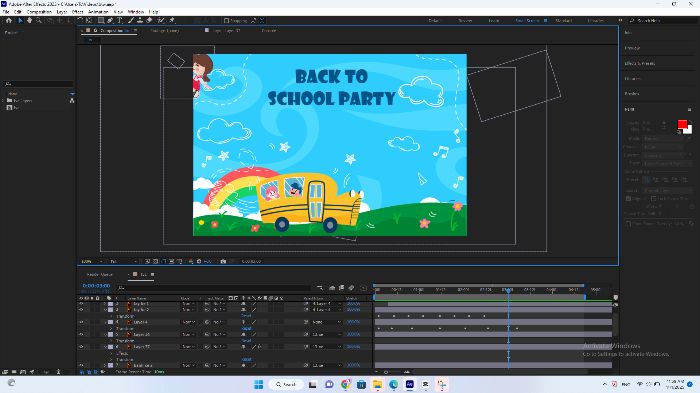The width and height of the screenshot is (700, 393).
Task: Toggle Lock Source Time checkbox
Action: click(653, 198)
